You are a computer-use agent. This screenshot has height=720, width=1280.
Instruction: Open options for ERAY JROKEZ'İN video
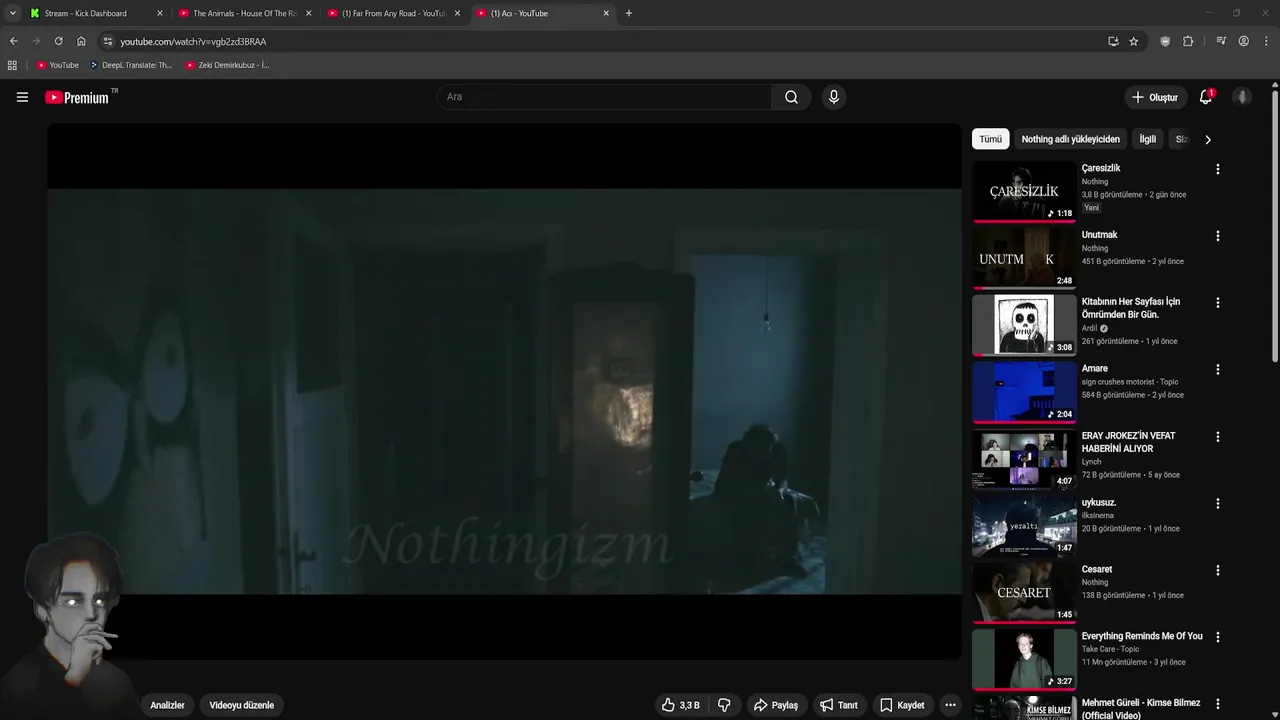[1217, 436]
